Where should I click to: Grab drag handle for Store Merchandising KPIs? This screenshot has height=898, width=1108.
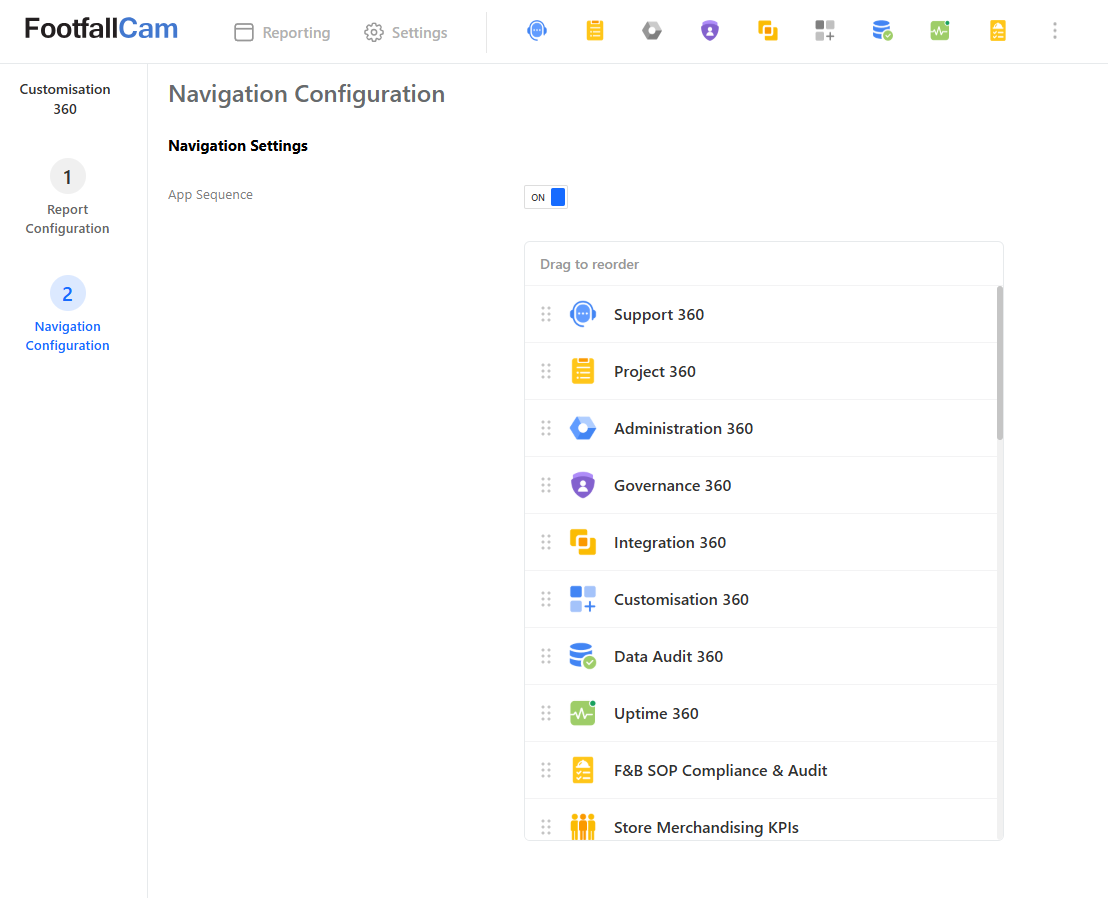546,827
